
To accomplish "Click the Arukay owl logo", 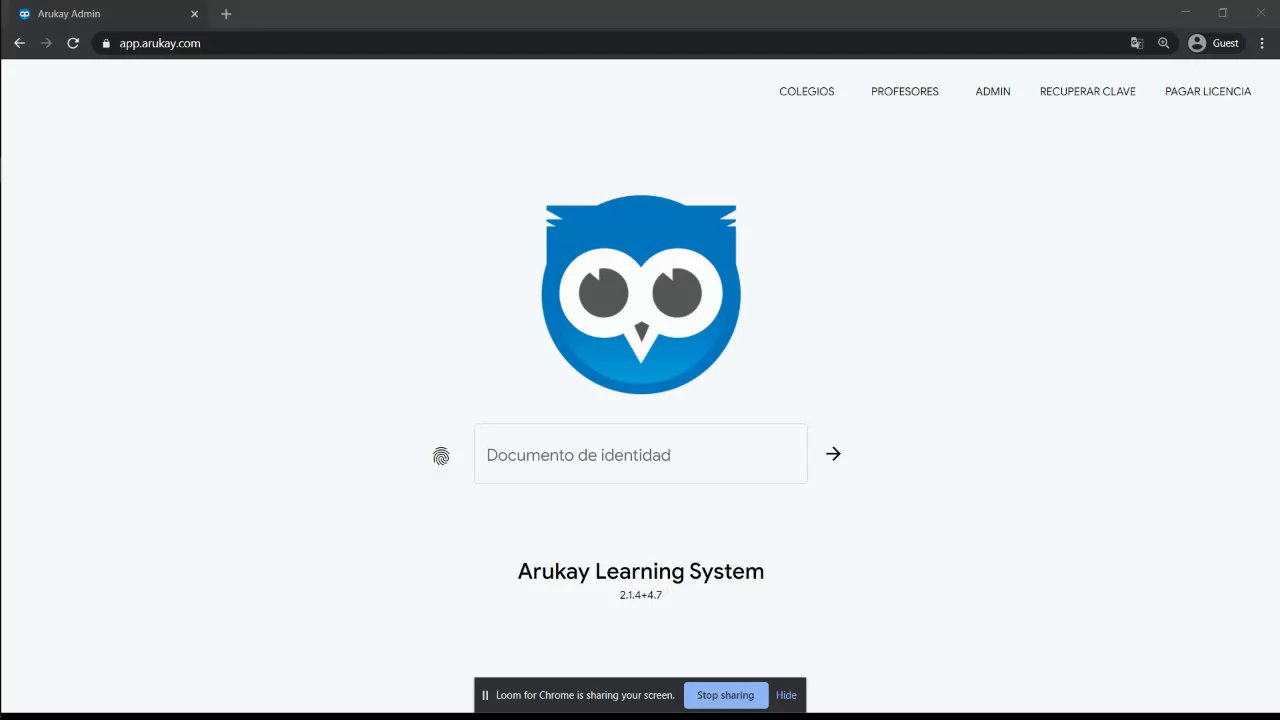I will pos(641,294).
